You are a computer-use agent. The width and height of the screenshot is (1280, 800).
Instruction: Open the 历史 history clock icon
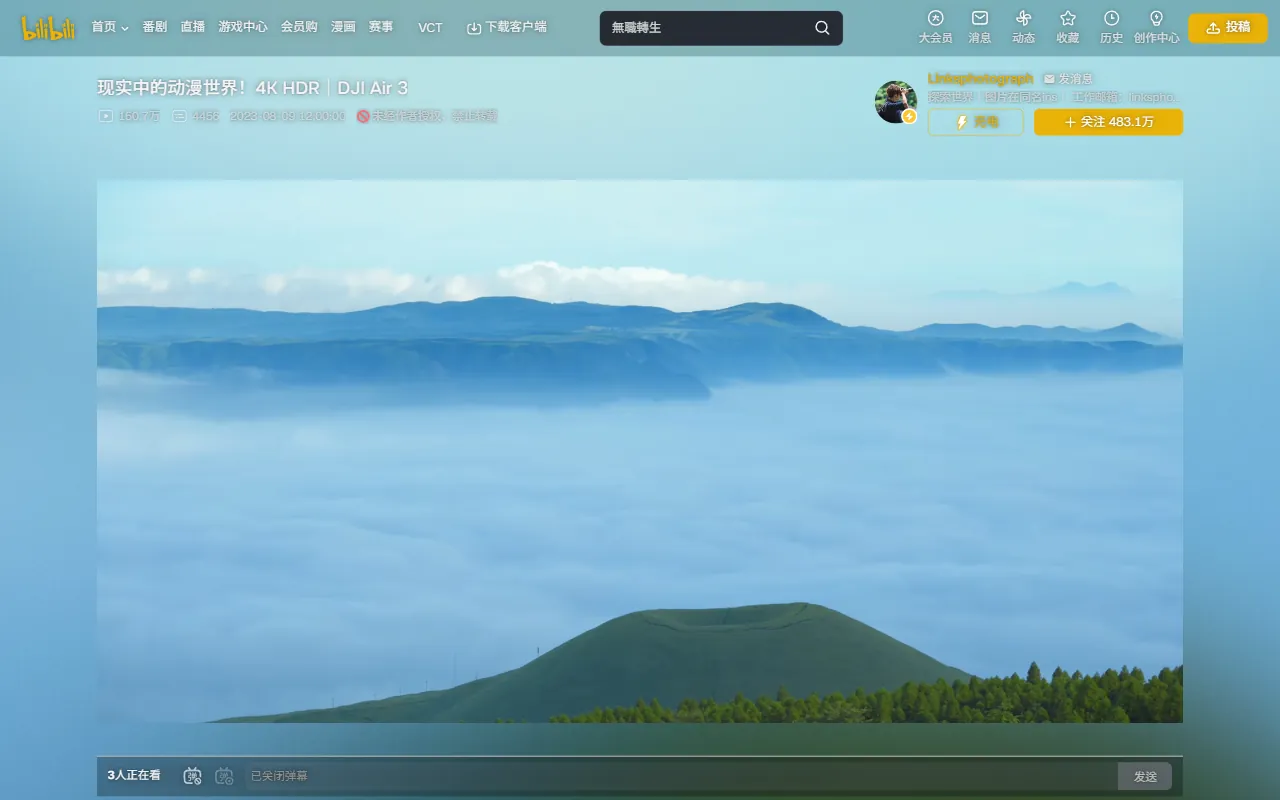coord(1112,27)
